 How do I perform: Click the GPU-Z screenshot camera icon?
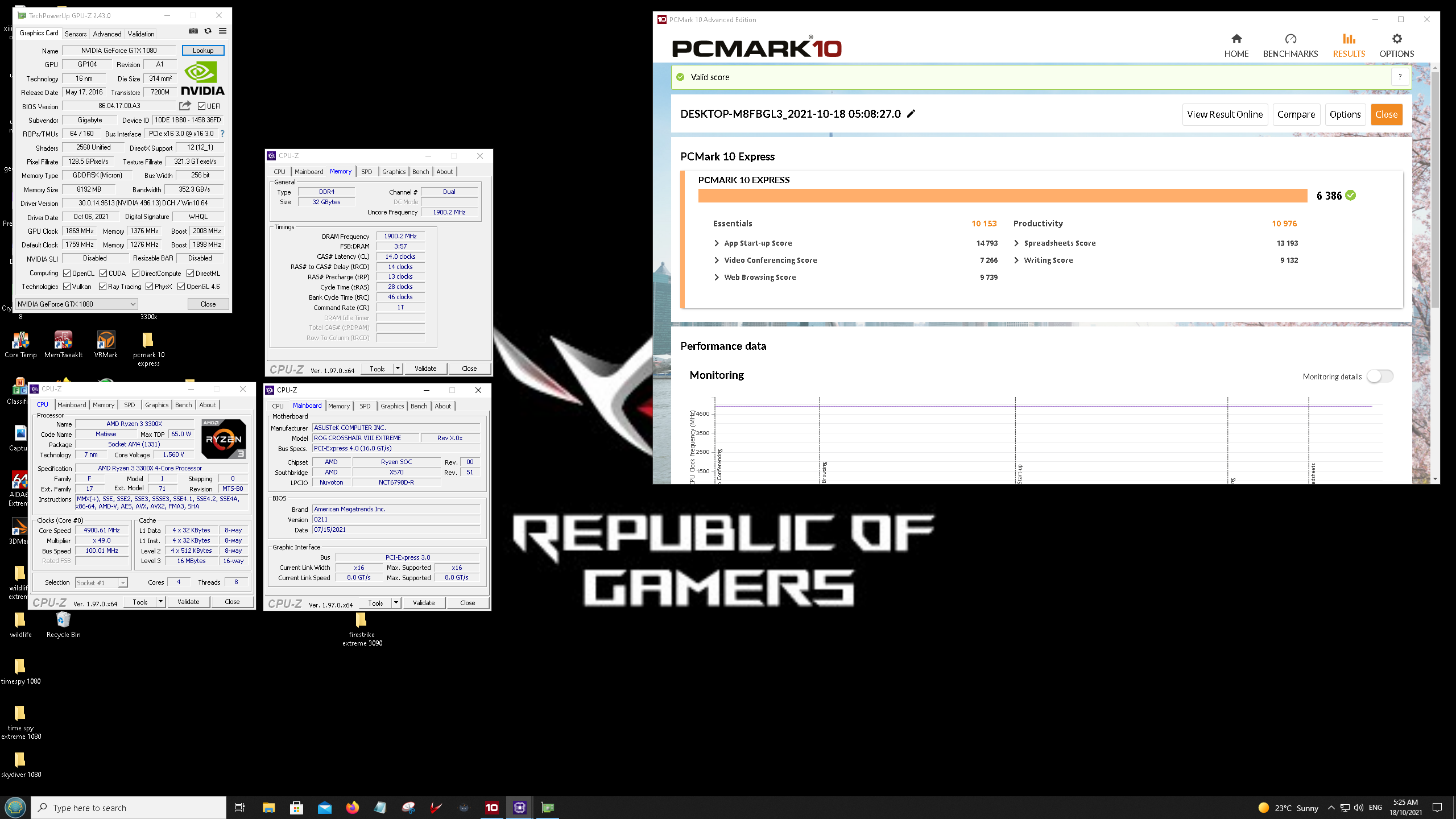[x=193, y=31]
